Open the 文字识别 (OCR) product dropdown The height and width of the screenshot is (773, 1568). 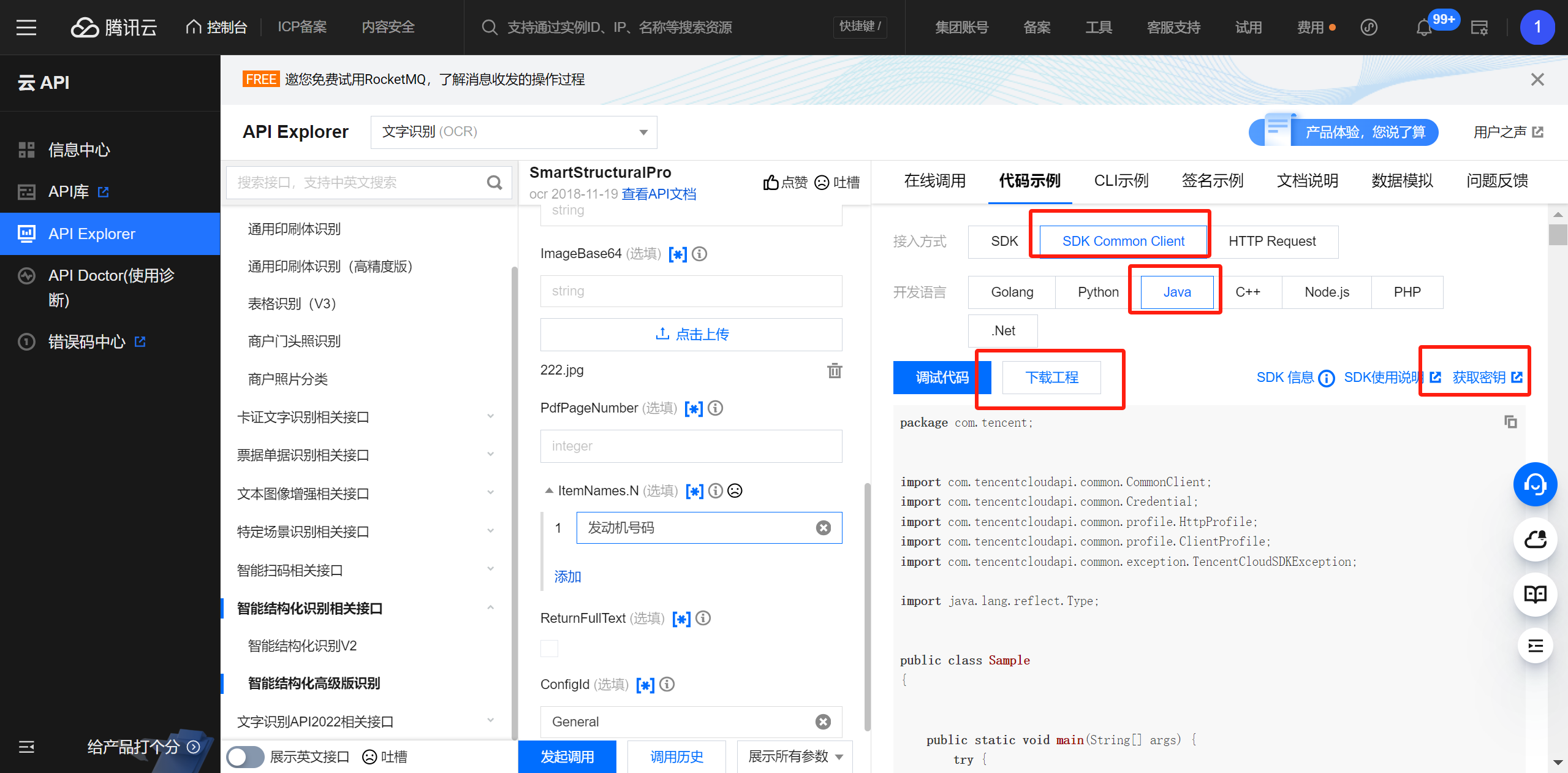513,132
